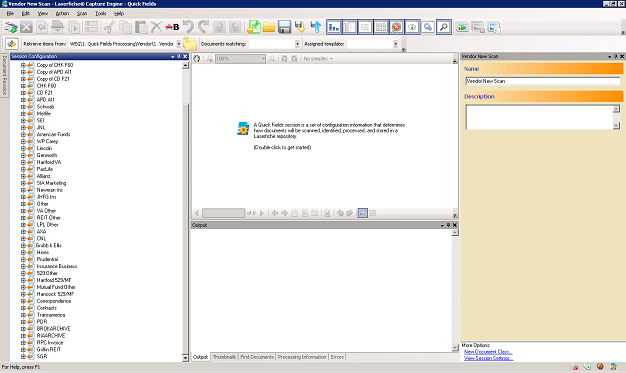Viewport: 626px width, 373px height.
Task: Switch to the Processing Information tab
Action: click(x=302, y=357)
